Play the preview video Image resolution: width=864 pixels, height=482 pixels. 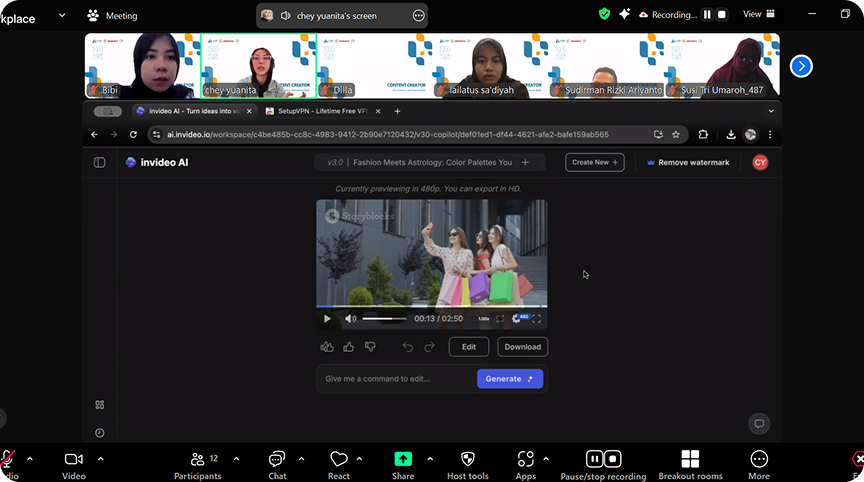pyautogui.click(x=327, y=318)
